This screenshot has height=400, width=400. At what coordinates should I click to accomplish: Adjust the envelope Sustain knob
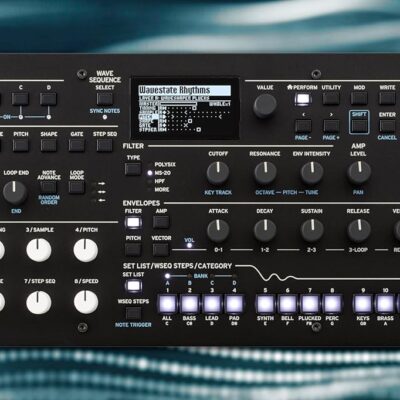click(x=312, y=231)
